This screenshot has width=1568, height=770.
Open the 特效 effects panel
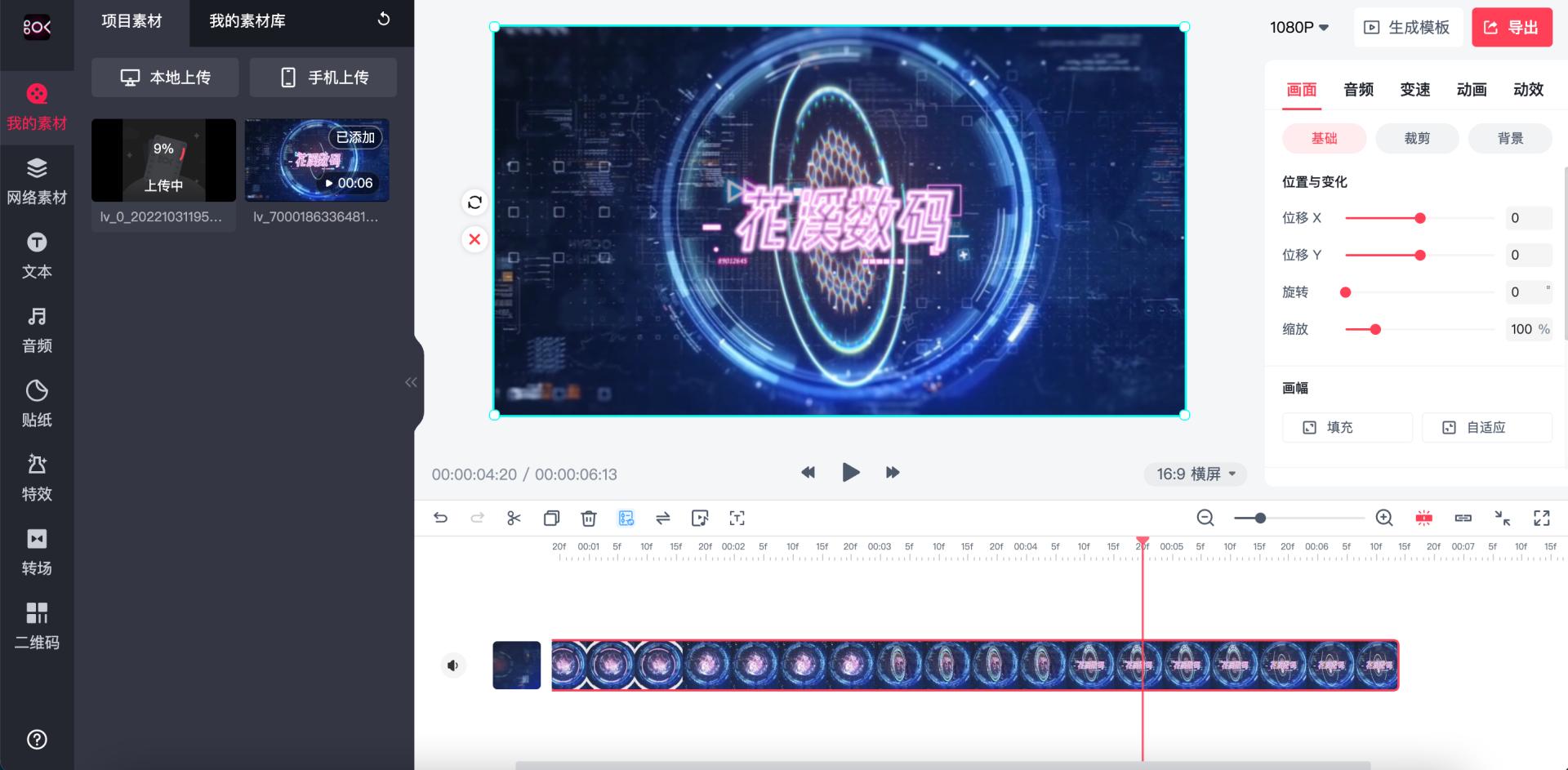coord(35,478)
